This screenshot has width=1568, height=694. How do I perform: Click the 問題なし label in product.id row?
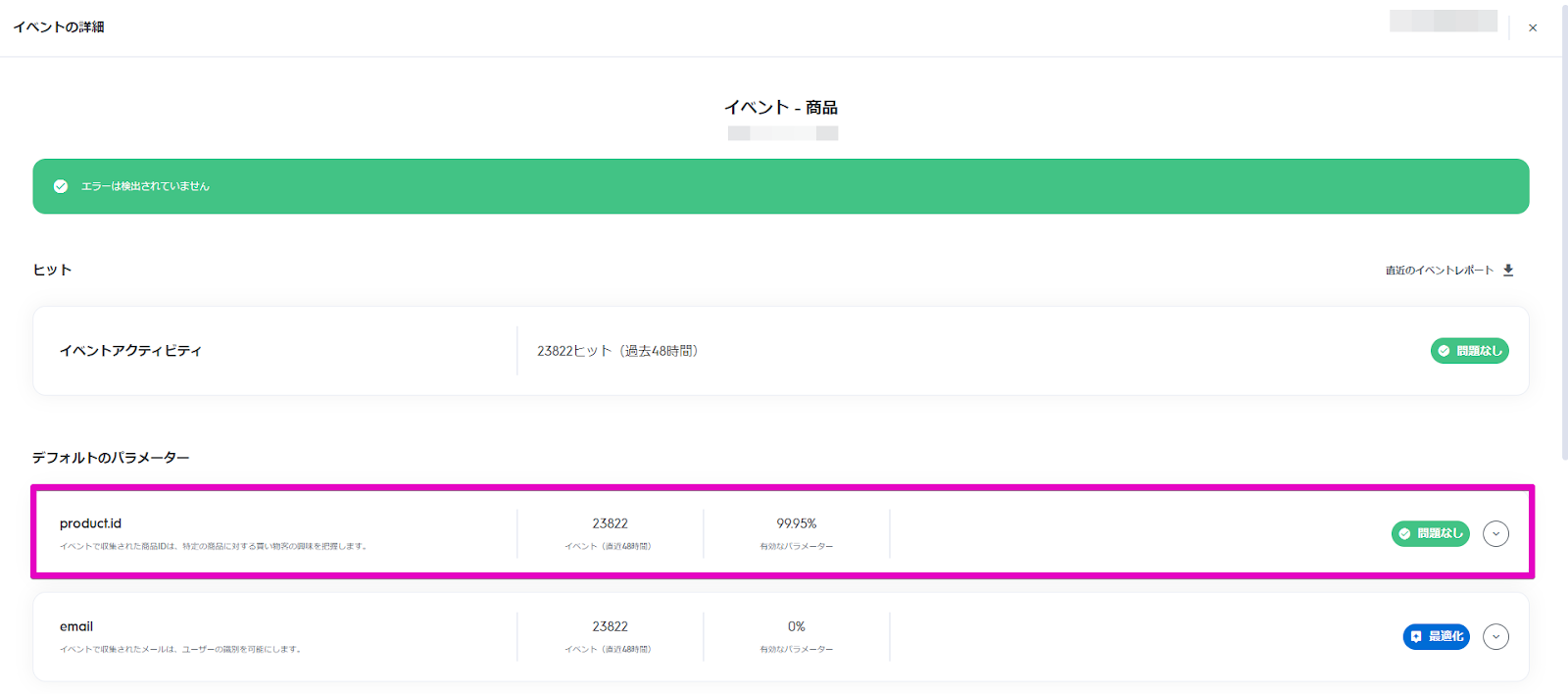point(1440,534)
